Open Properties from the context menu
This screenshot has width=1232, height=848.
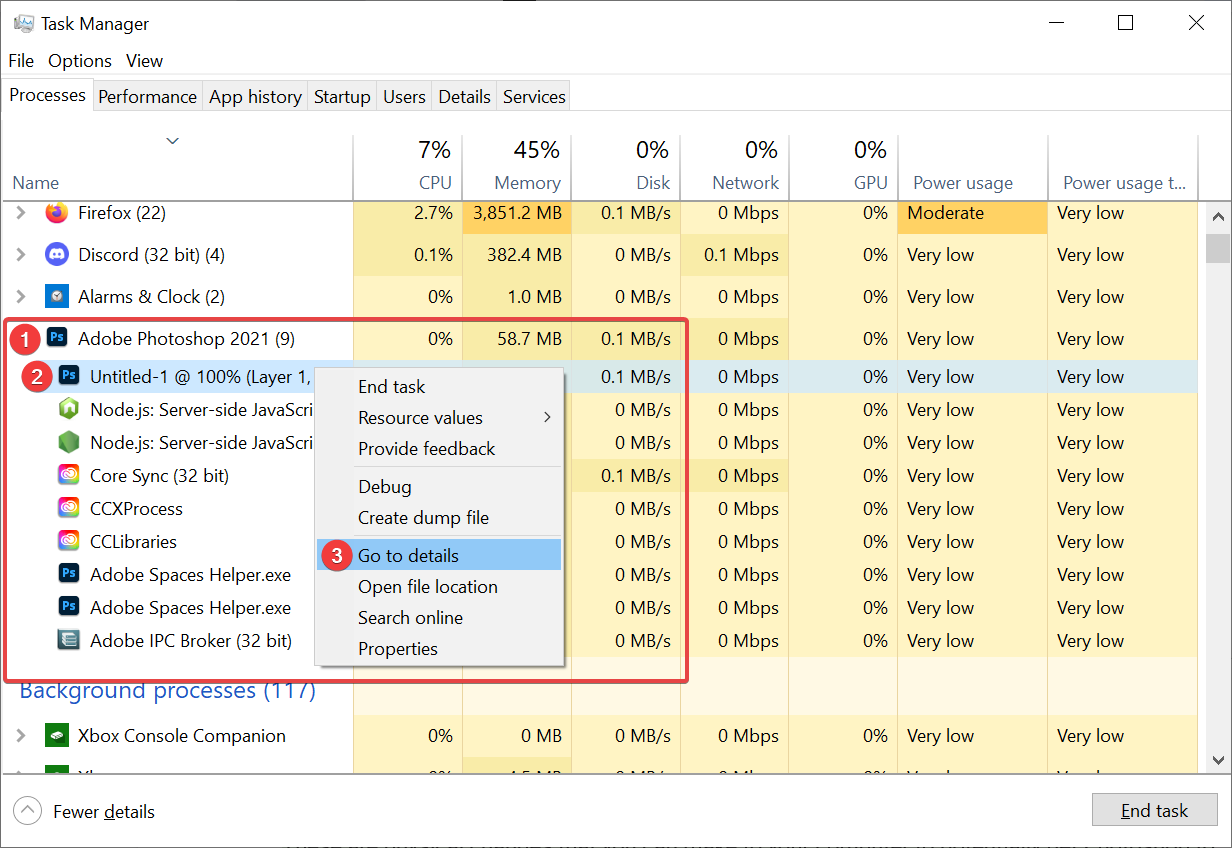[440, 648]
